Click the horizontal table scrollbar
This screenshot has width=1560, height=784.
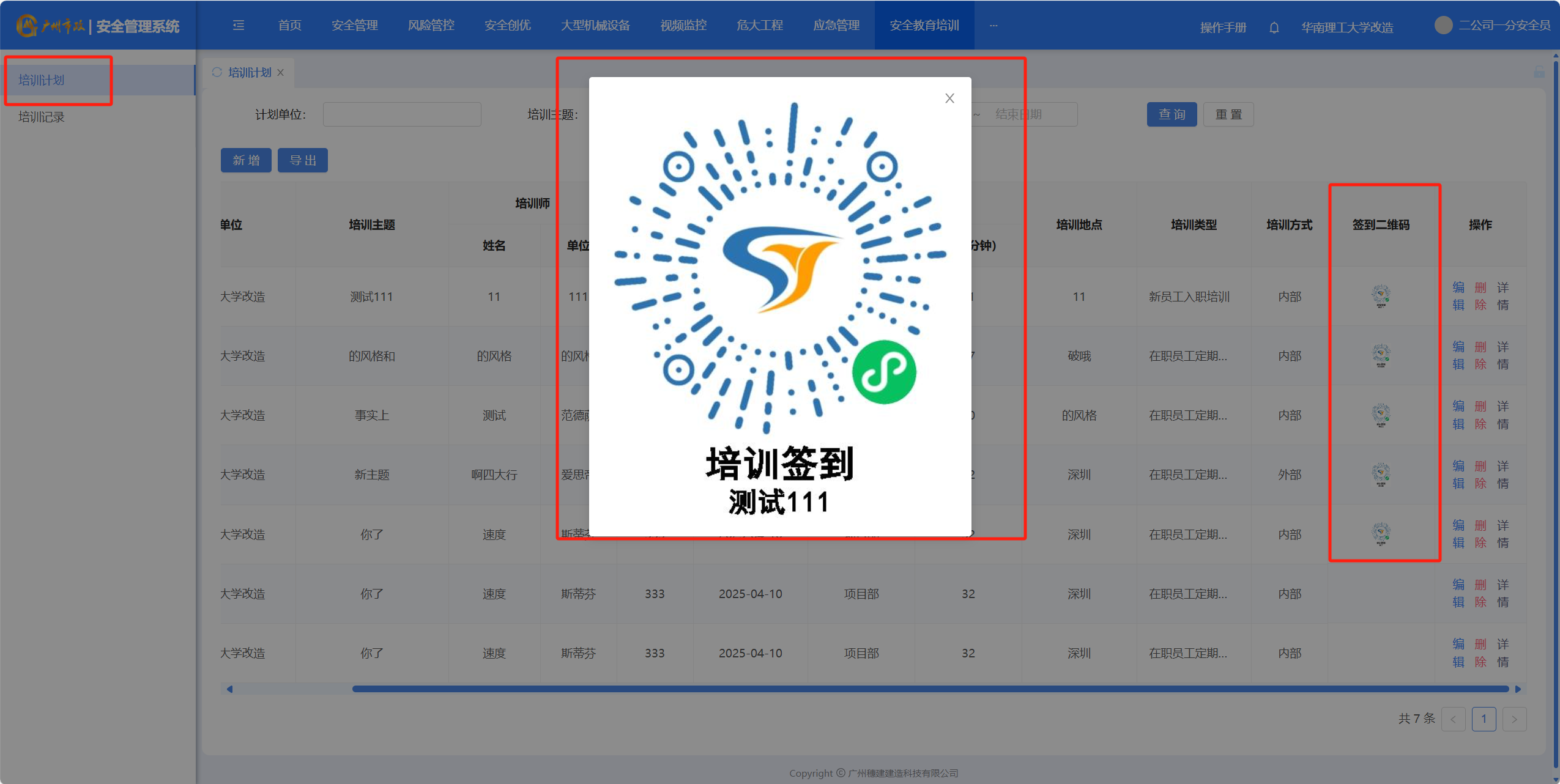tap(930, 689)
